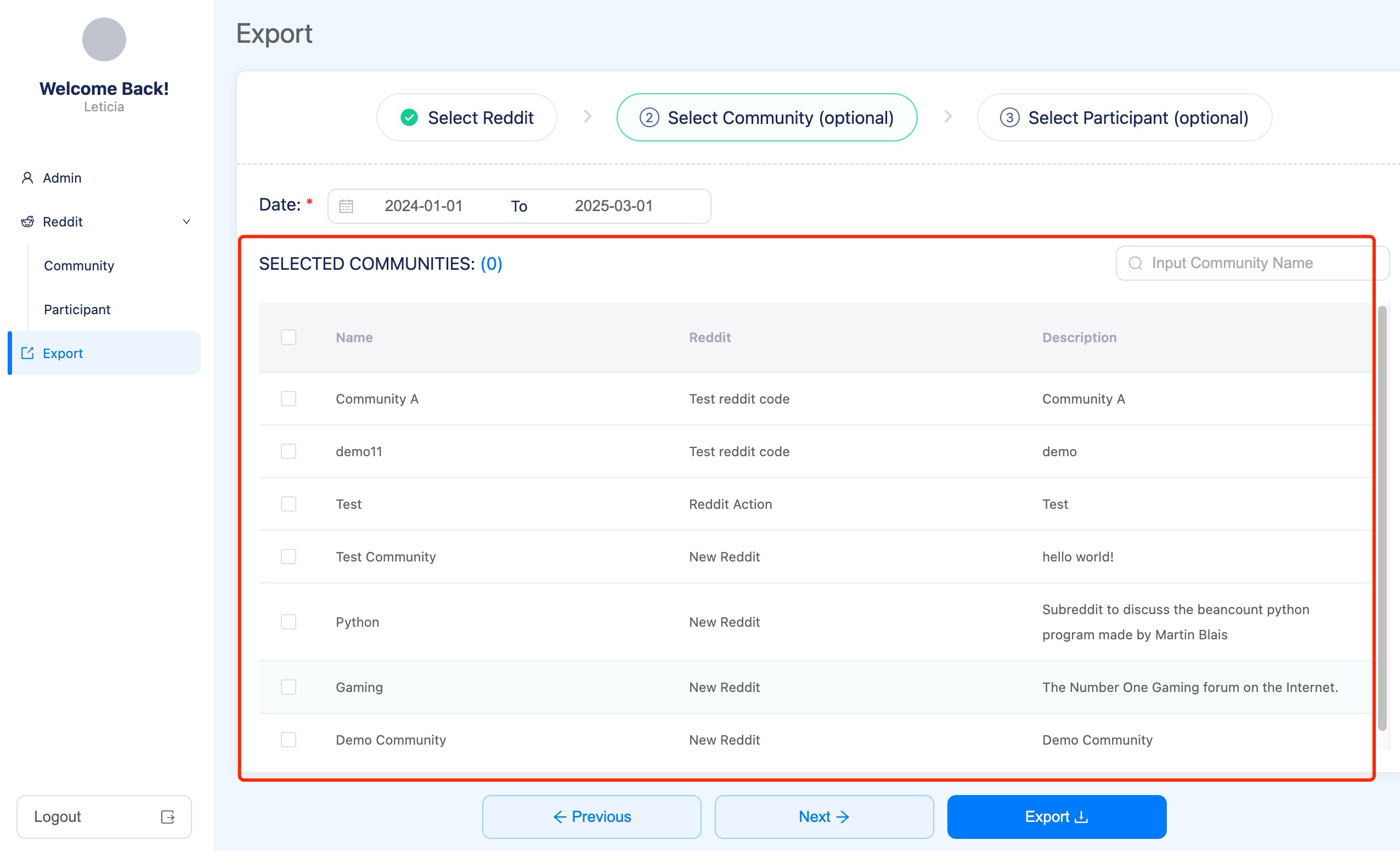
Task: Click the Export icon in sidebar
Action: [27, 353]
